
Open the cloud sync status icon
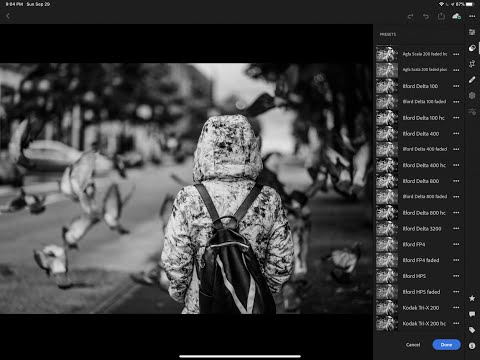(x=457, y=16)
